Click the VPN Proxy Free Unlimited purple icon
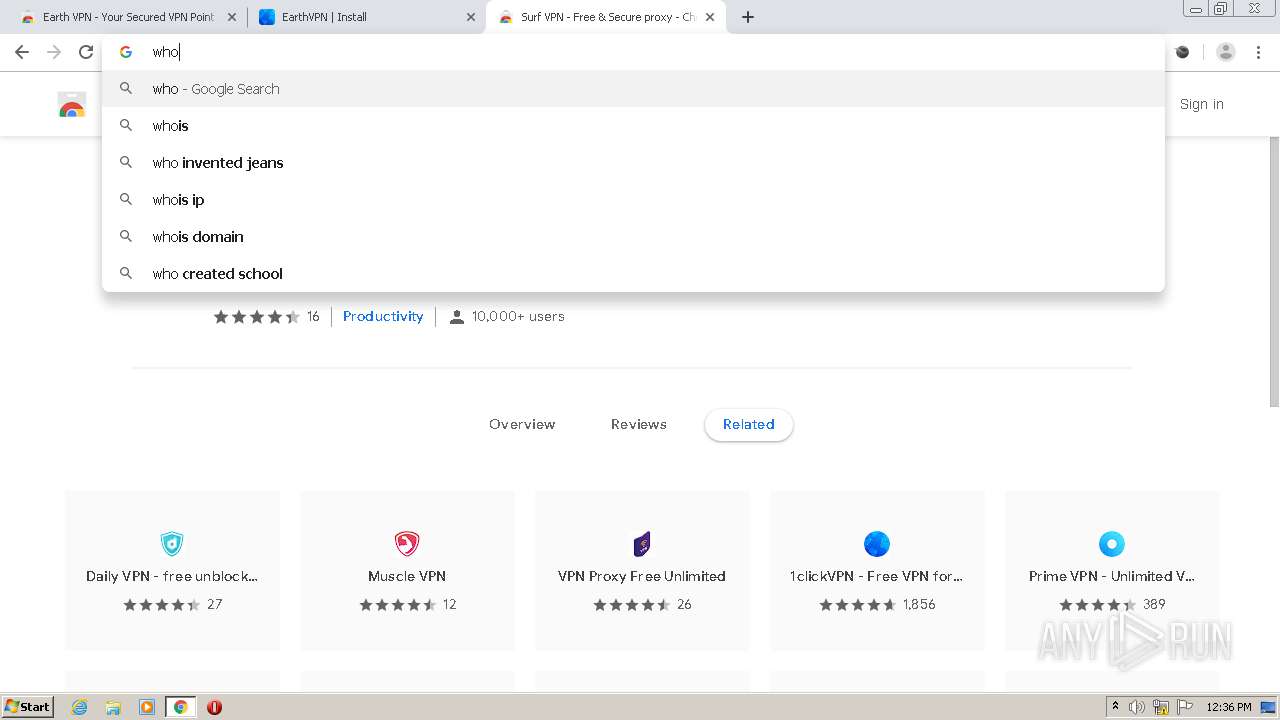 tap(642, 544)
